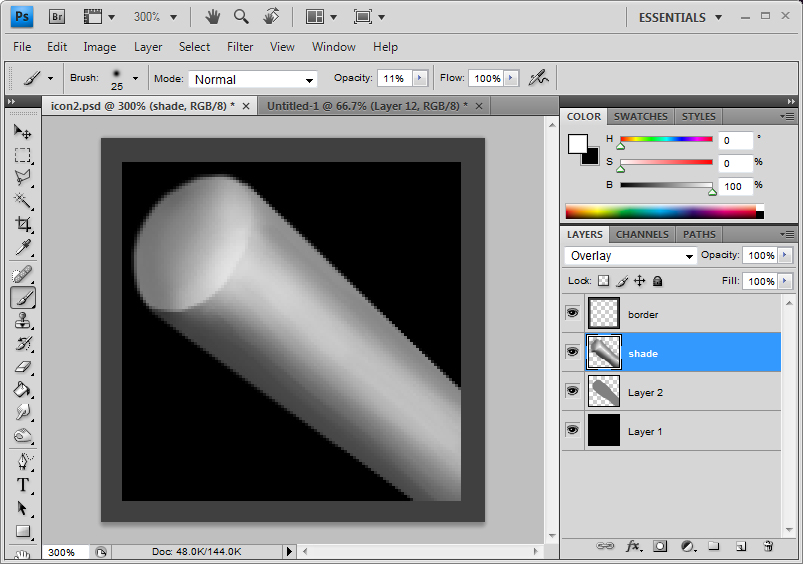Screen dimensions: 803x564
Task: Launch Adobe Bridge
Action: tap(57, 17)
